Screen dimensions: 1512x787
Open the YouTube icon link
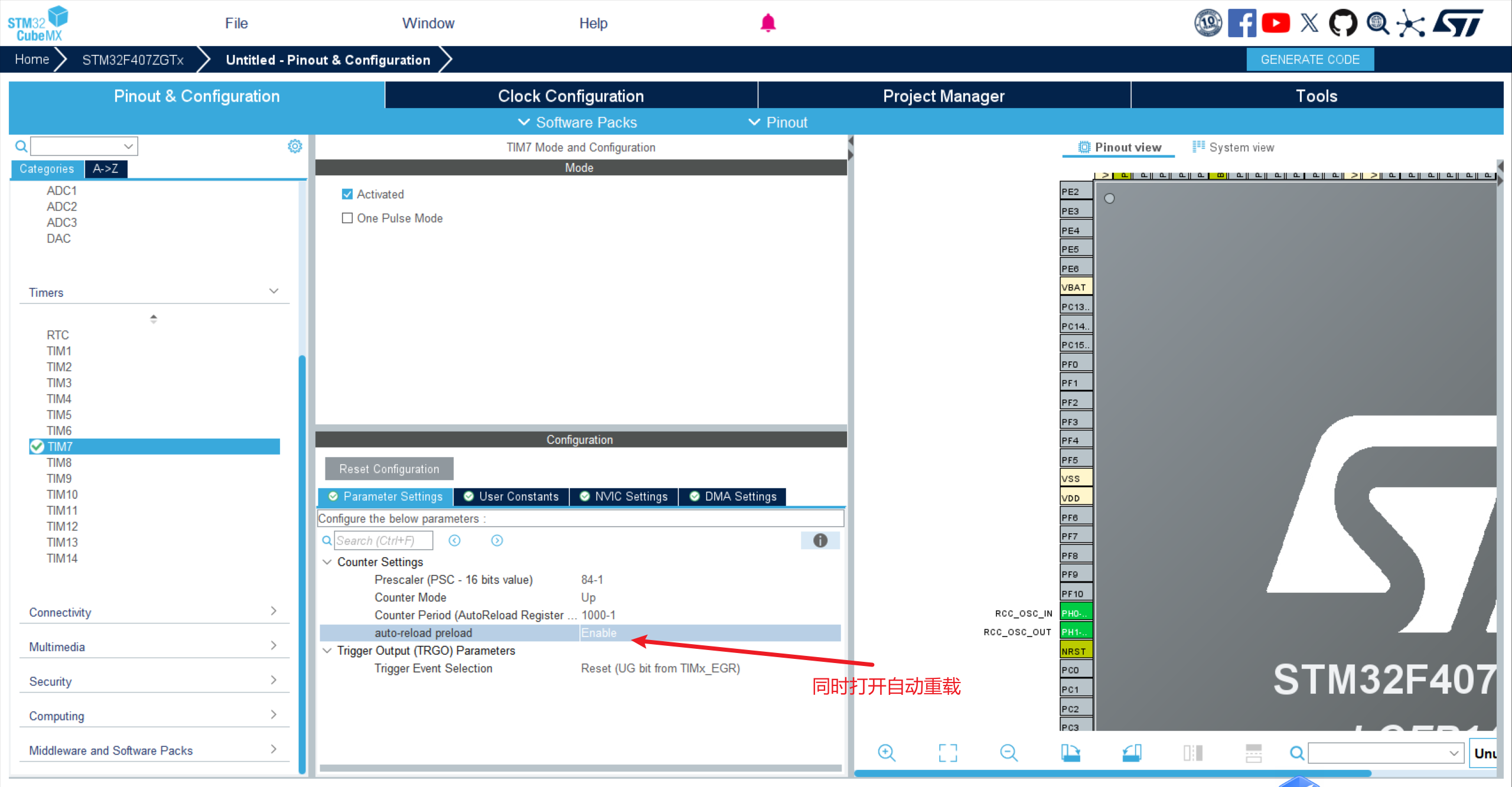coord(1275,24)
